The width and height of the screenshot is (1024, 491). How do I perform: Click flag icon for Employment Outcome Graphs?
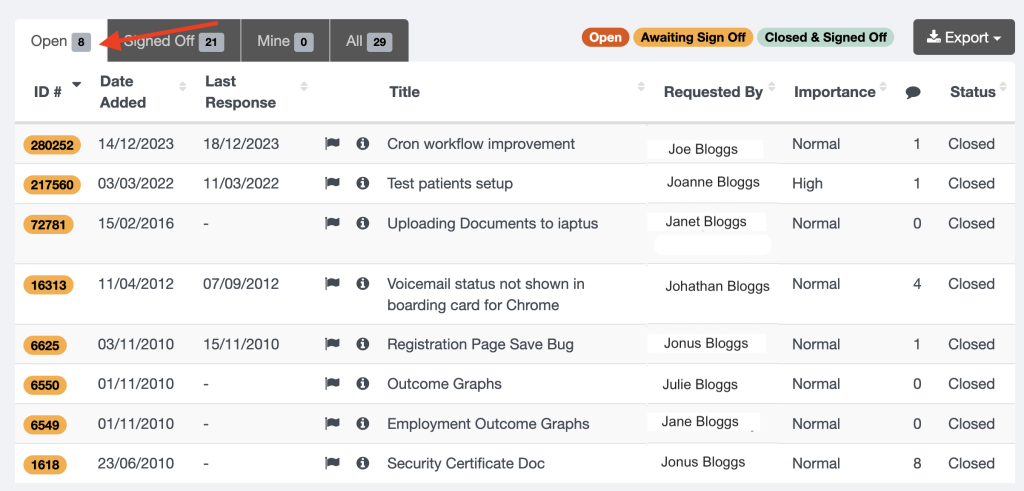[332, 424]
